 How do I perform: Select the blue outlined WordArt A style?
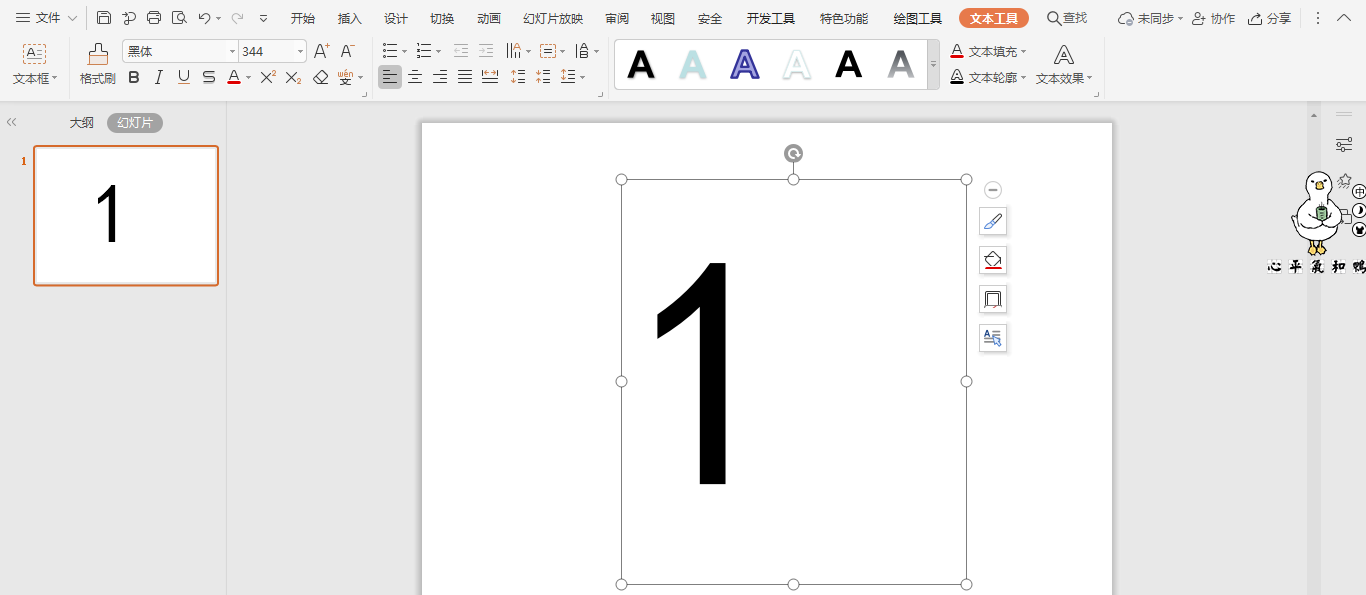click(745, 64)
